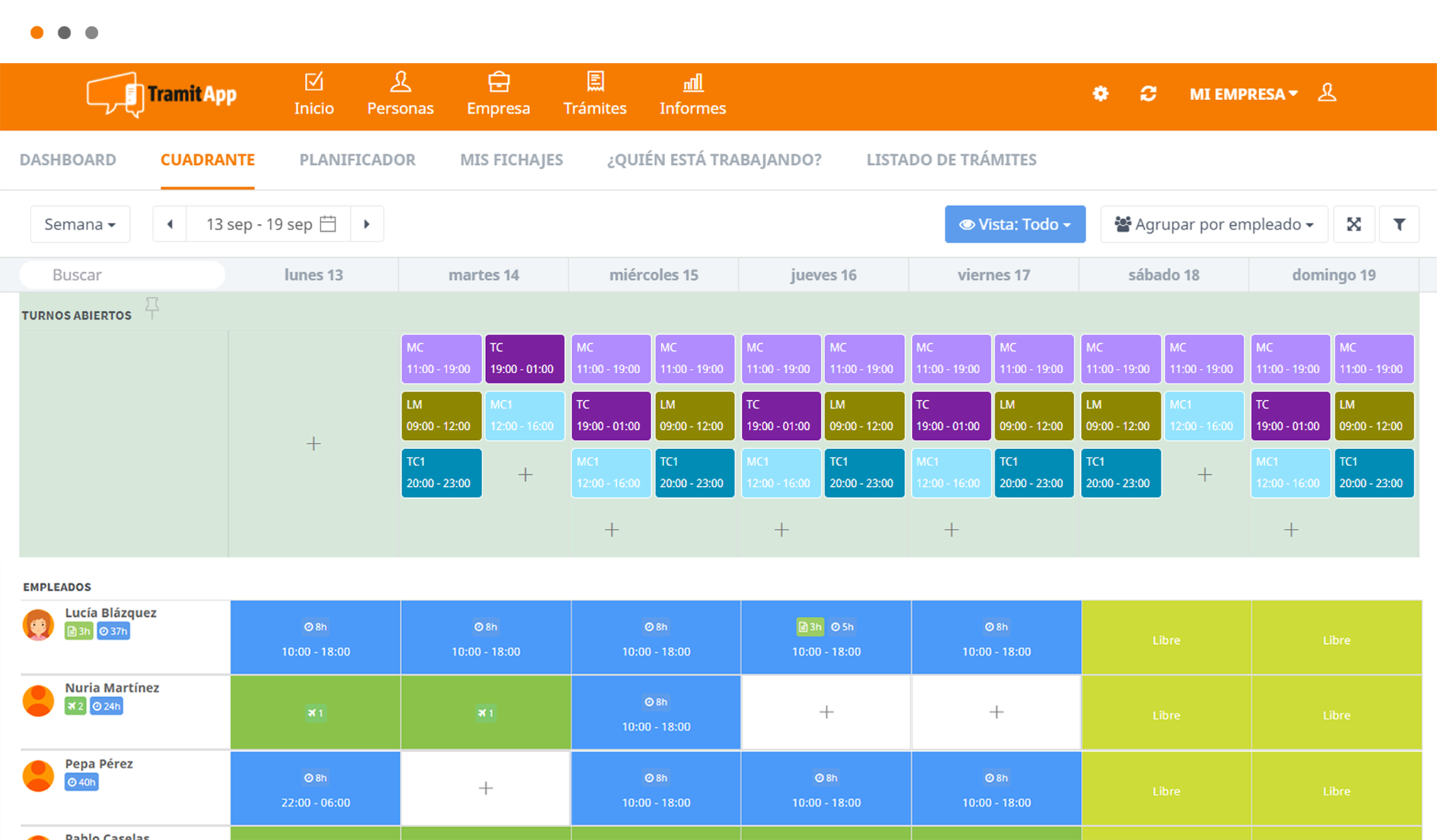Open the Informes menu
1437x840 pixels.
(693, 95)
